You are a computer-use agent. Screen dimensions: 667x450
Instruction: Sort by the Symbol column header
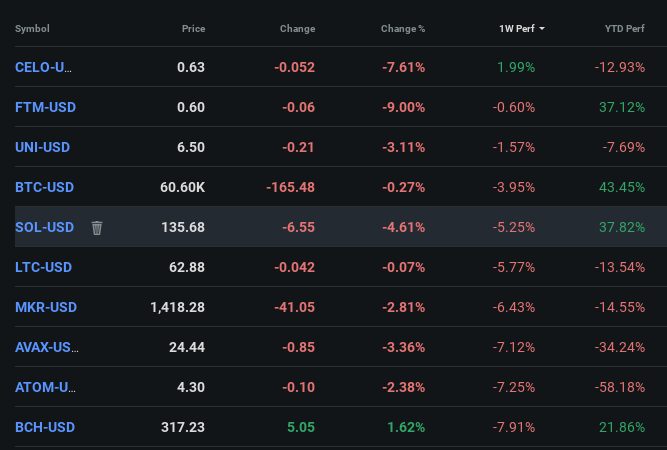32,28
